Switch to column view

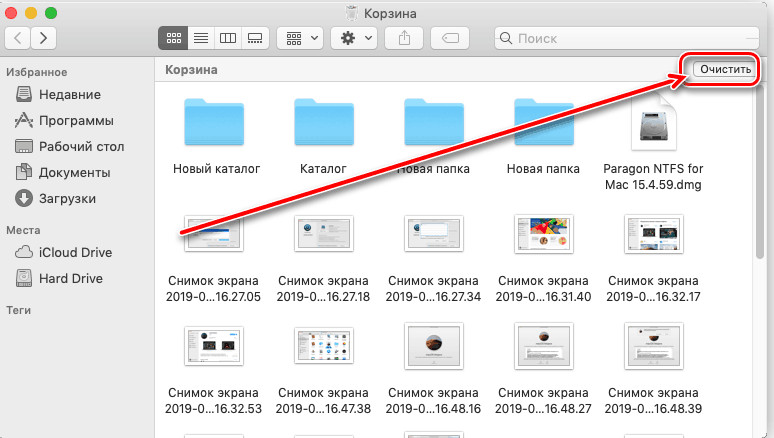pyautogui.click(x=228, y=38)
